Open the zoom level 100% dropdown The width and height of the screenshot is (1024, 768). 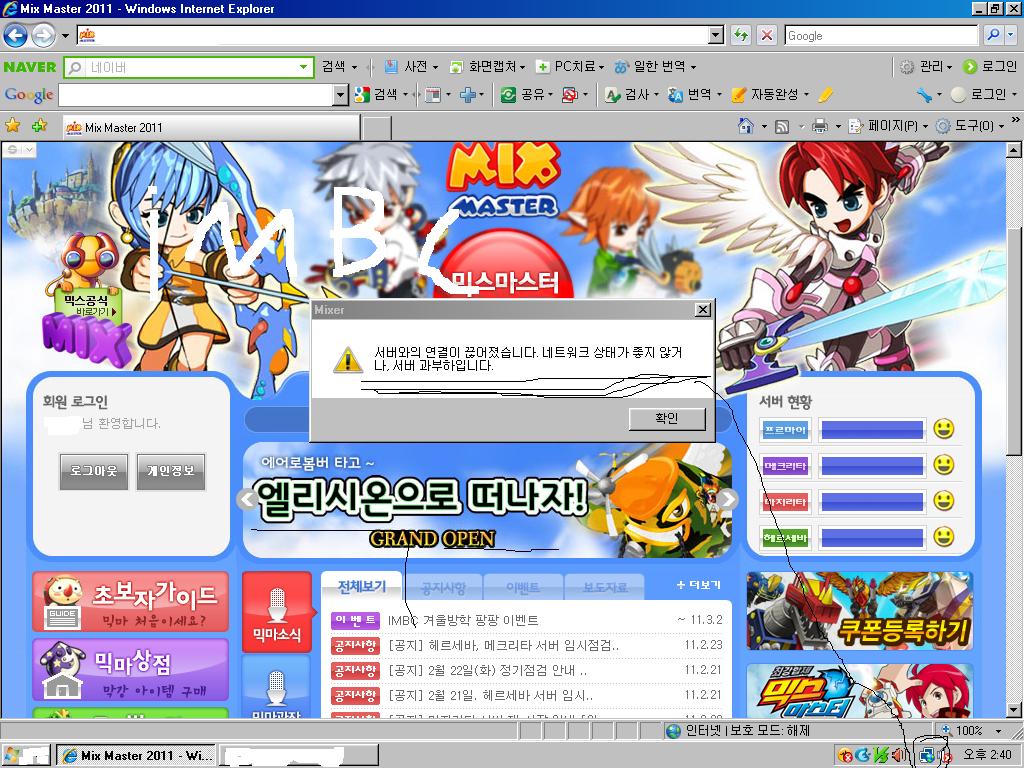pyautogui.click(x=999, y=731)
